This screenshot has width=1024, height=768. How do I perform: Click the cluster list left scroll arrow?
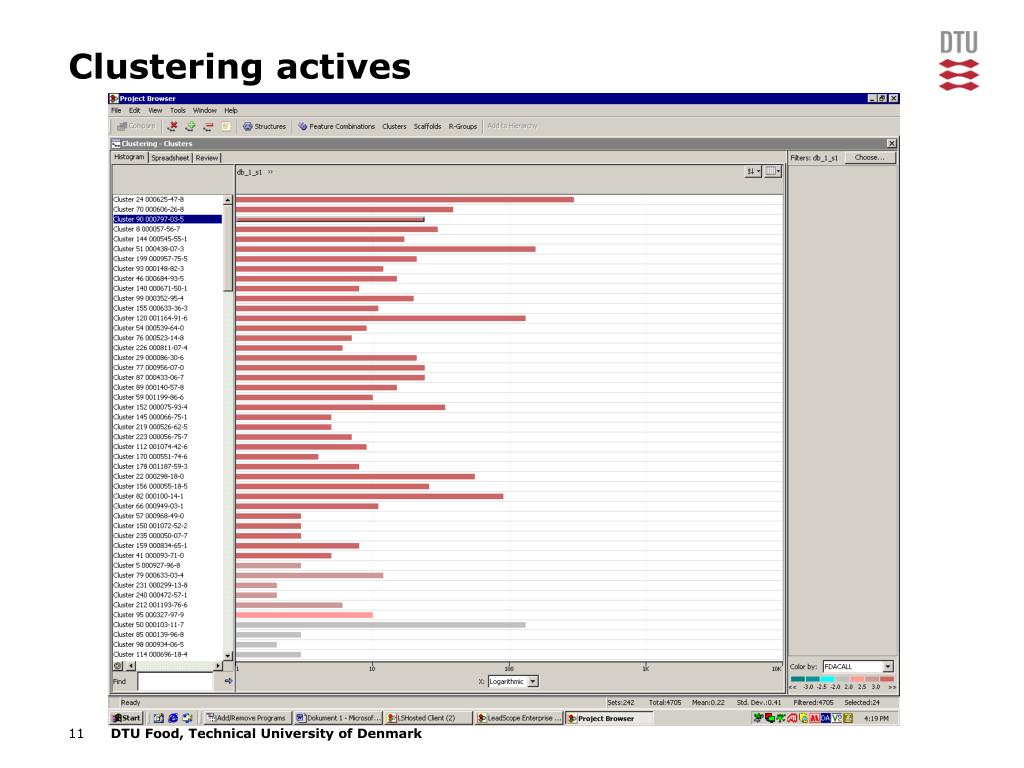point(131,666)
